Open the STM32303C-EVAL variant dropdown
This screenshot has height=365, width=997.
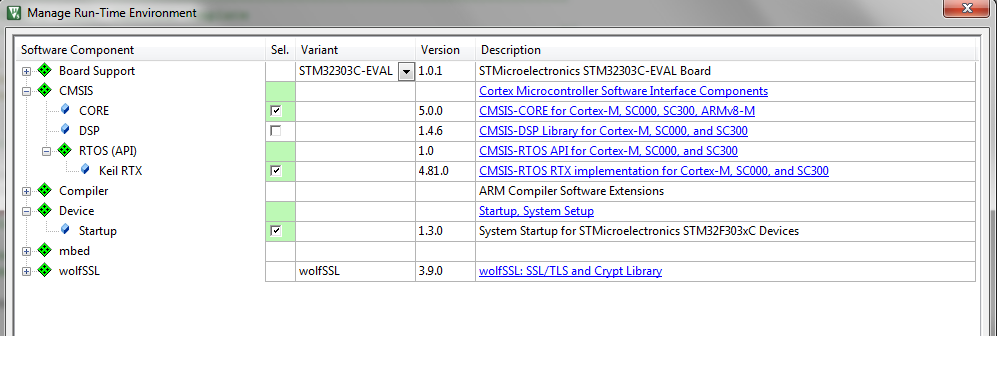coord(406,71)
